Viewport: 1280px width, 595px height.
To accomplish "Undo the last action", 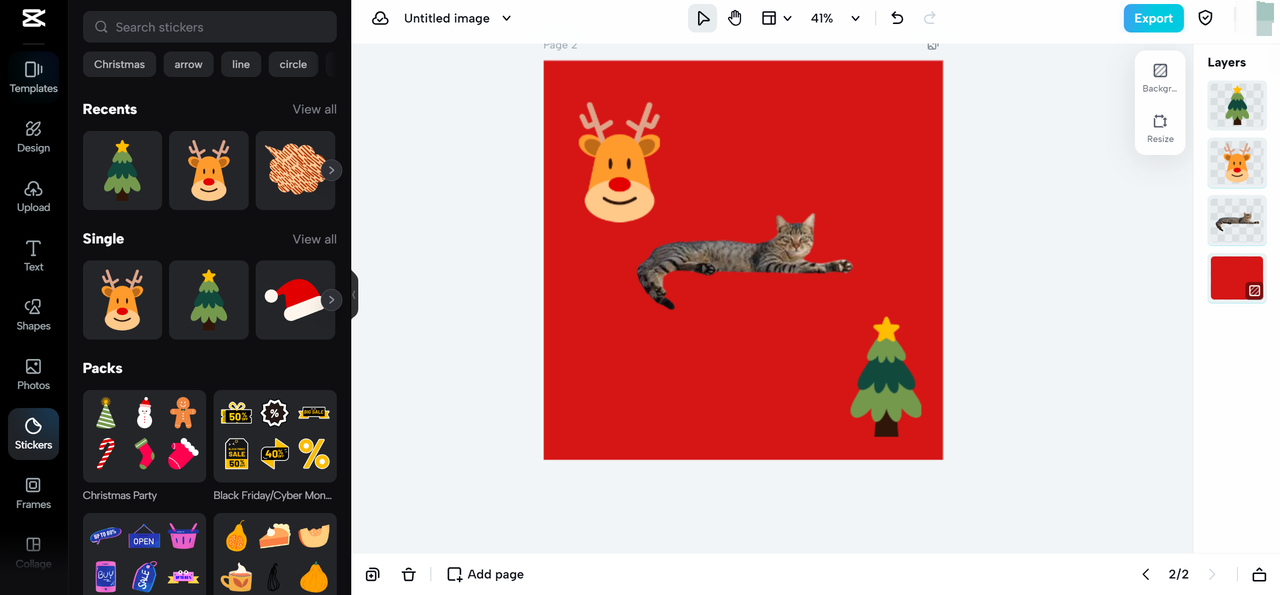I will pos(897,18).
